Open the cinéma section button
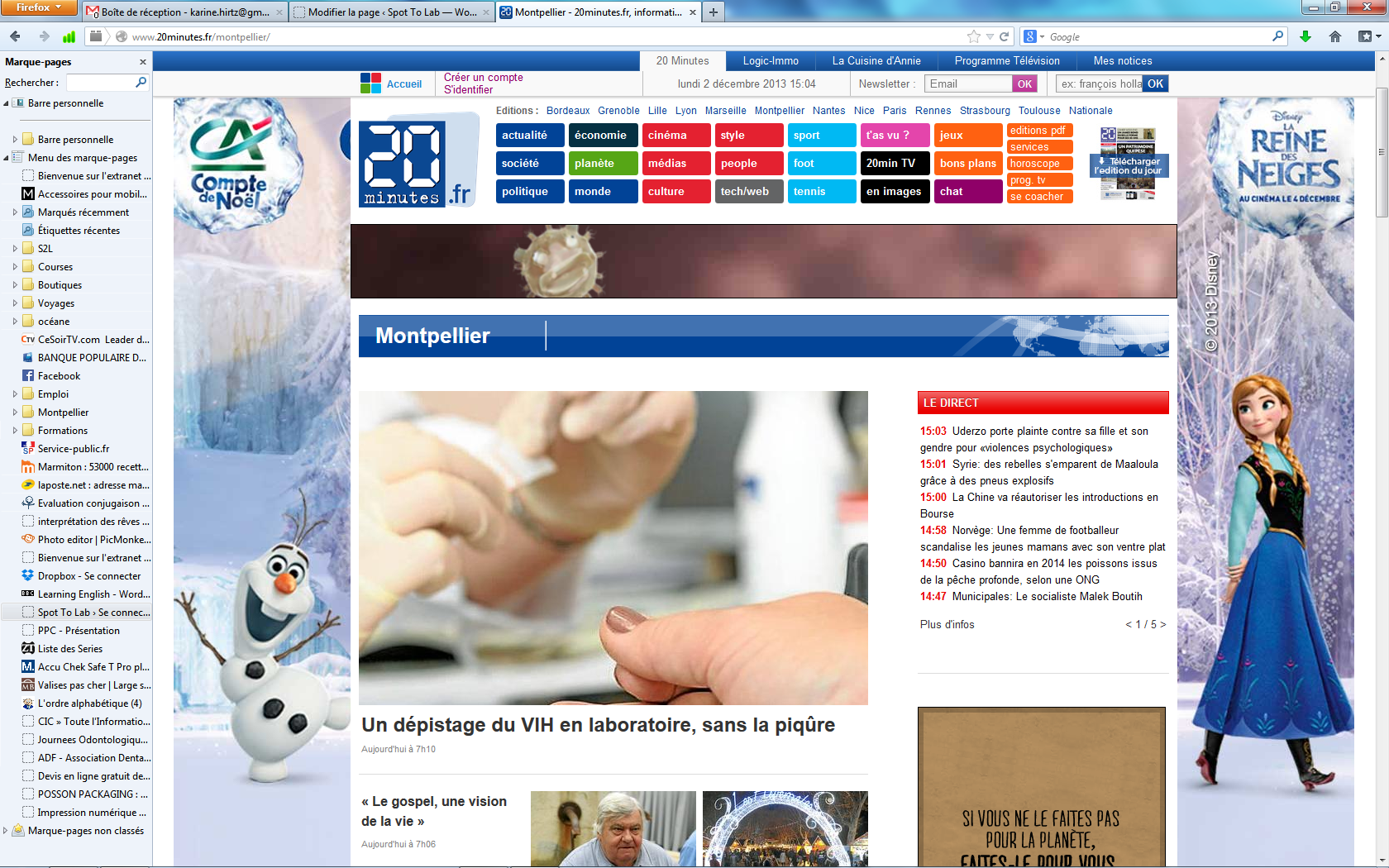1389x868 pixels. (676, 135)
